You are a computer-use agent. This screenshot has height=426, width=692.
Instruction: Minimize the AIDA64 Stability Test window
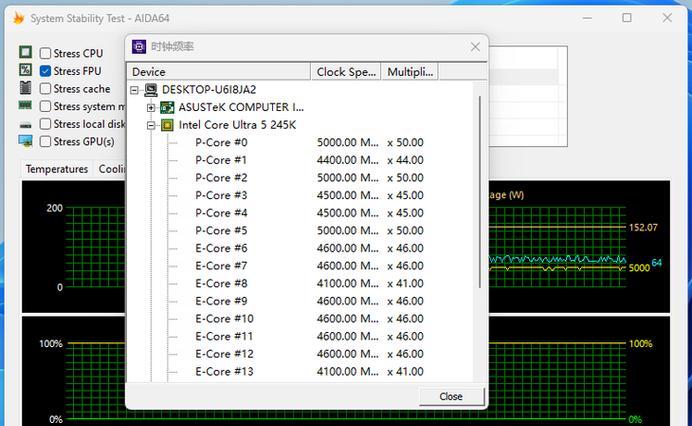click(x=587, y=18)
